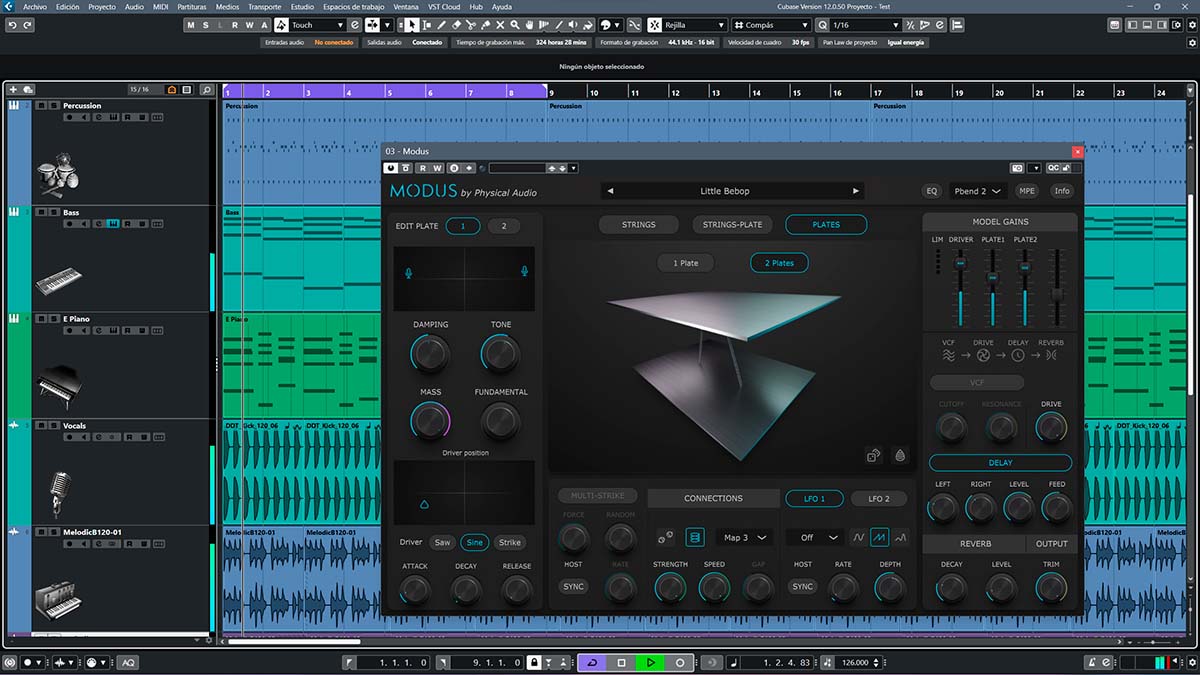1200x675 pixels.
Task: Choose the irregular LFO waveform icon
Action: (900, 538)
